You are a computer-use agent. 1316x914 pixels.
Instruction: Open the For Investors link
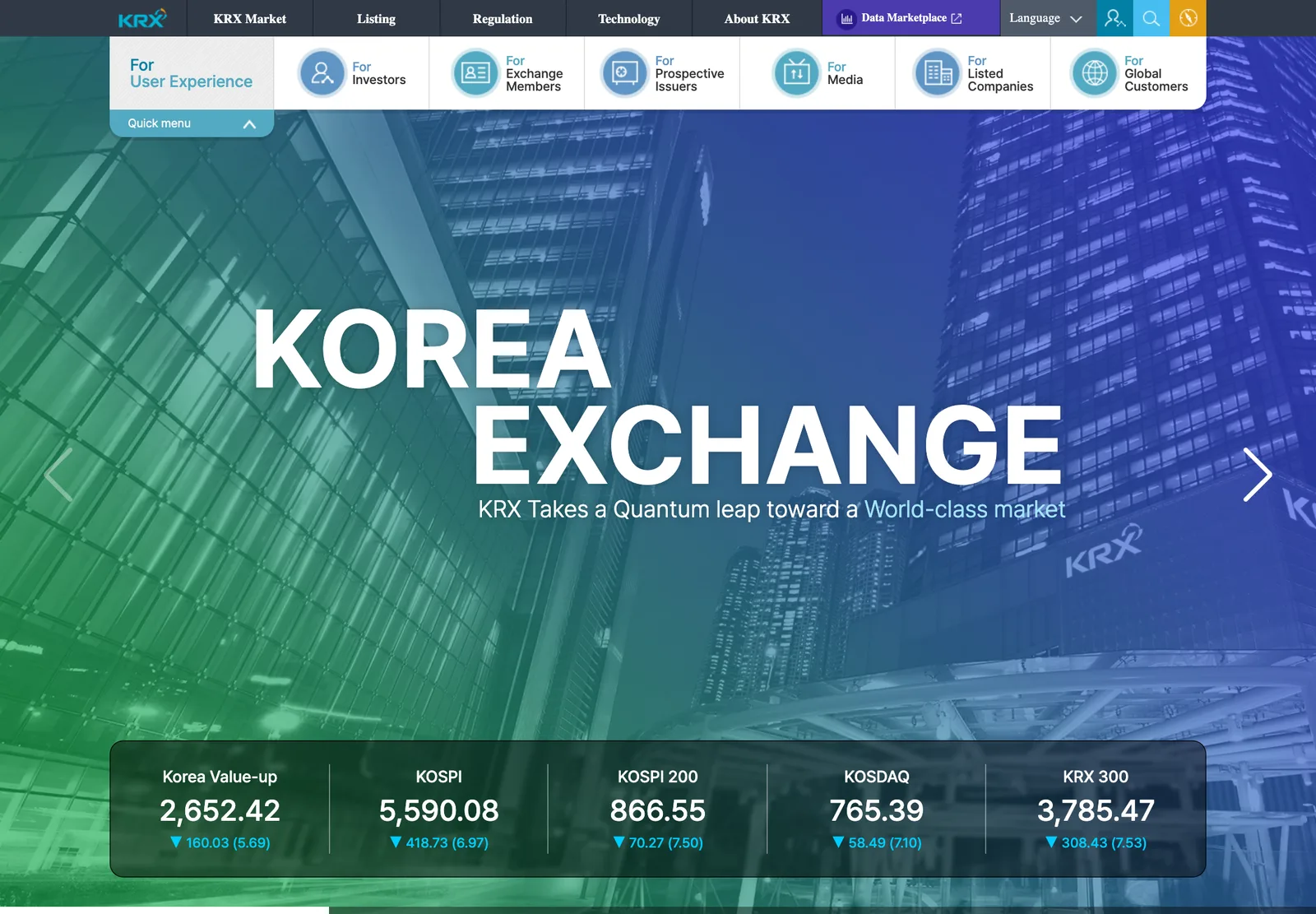(378, 73)
